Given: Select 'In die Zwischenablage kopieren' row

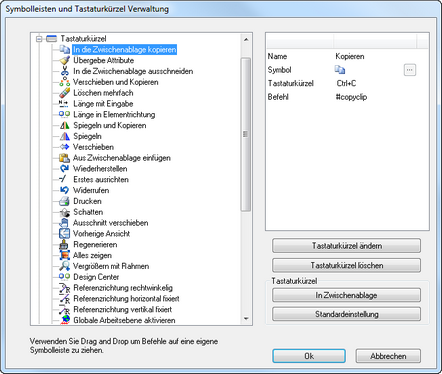Looking at the screenshot, I should tap(124, 50).
